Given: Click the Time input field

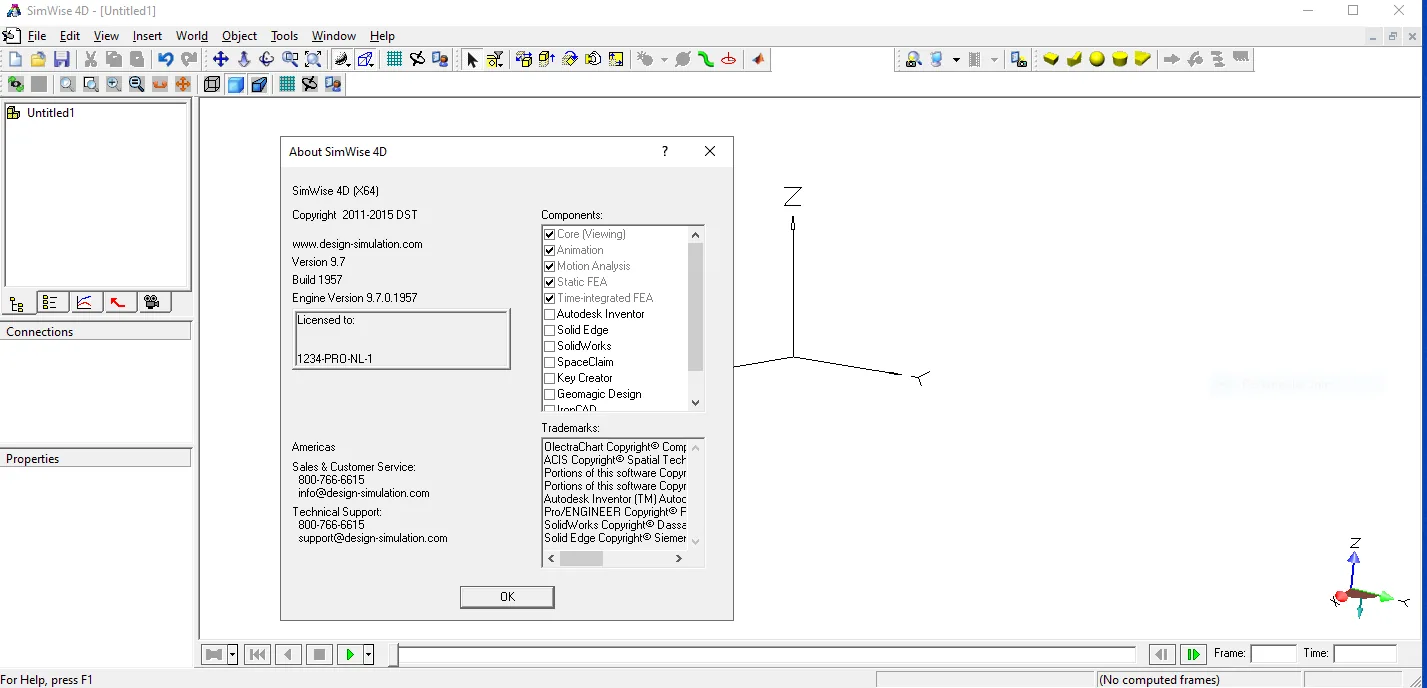Looking at the screenshot, I should (1365, 654).
